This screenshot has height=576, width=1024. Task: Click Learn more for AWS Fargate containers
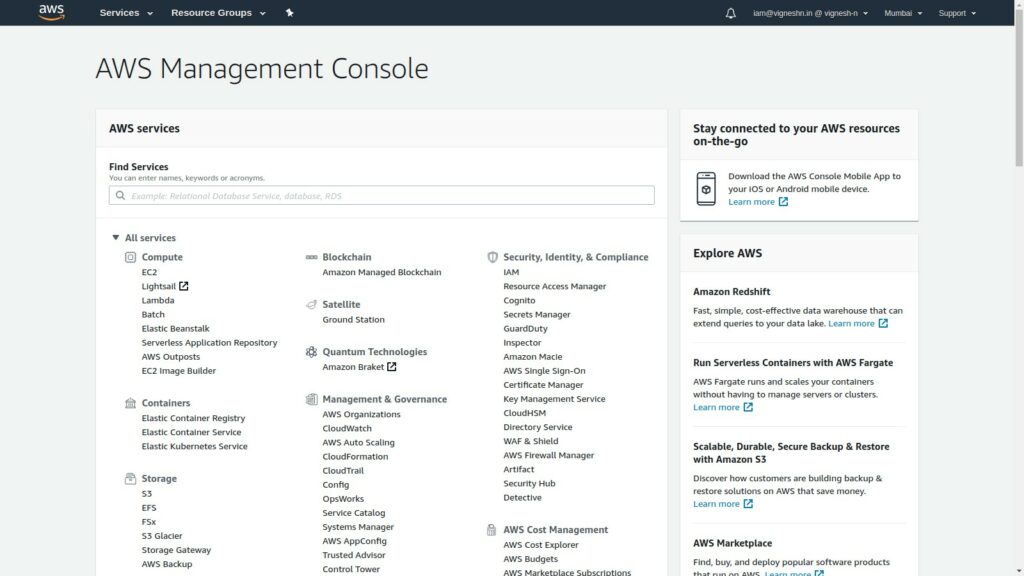pos(716,407)
